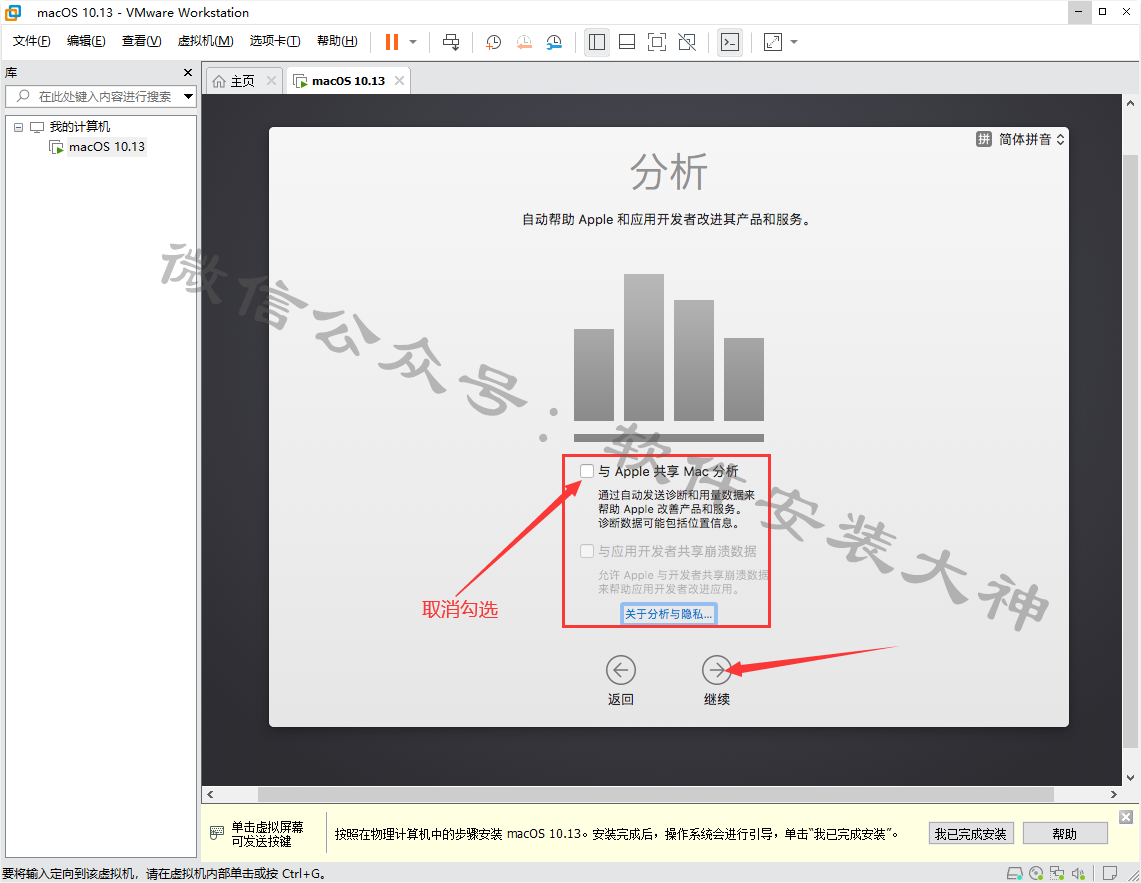Uncheck 与 Apple 共享 Mac 分析

pos(587,471)
